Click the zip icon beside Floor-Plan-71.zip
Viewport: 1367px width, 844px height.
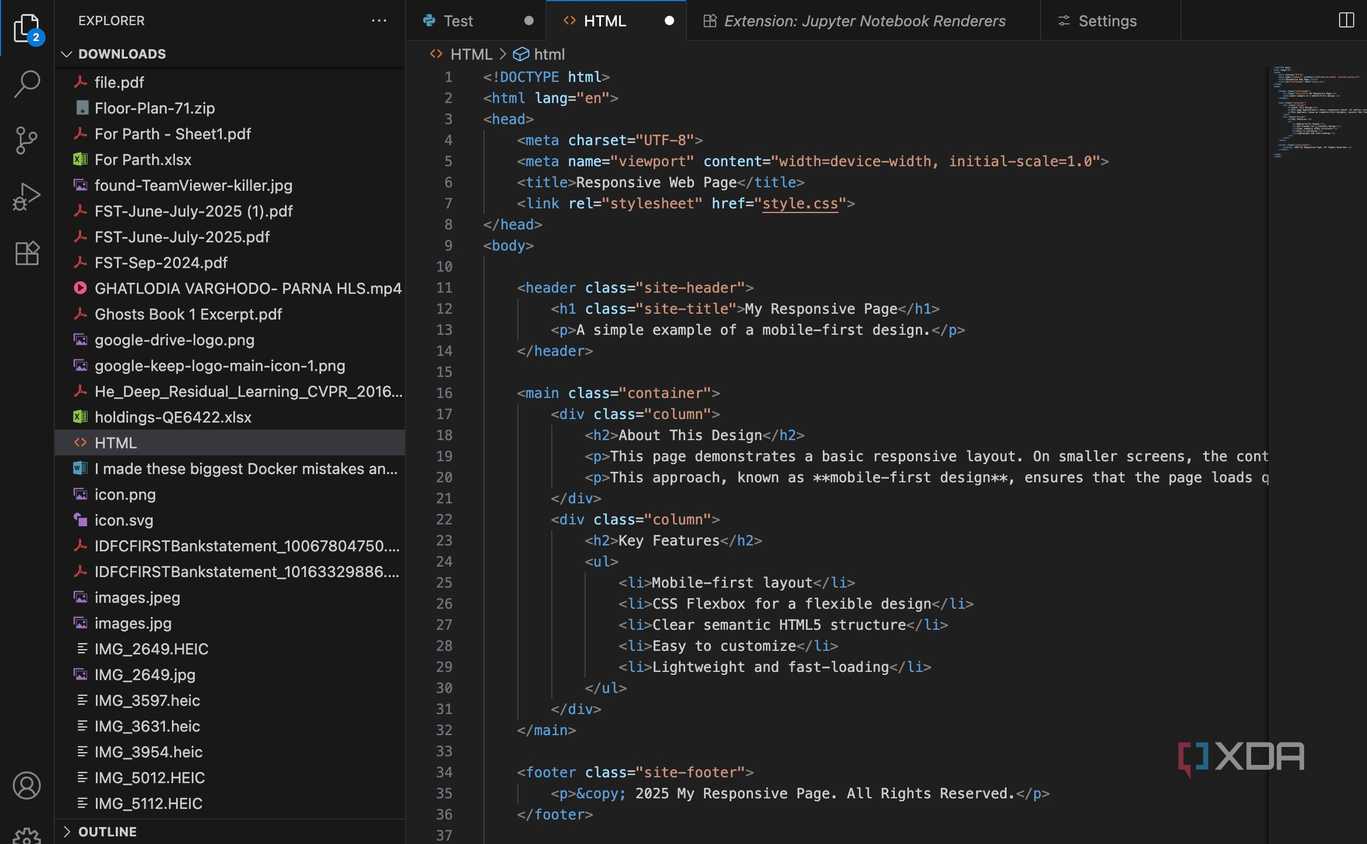(x=81, y=108)
